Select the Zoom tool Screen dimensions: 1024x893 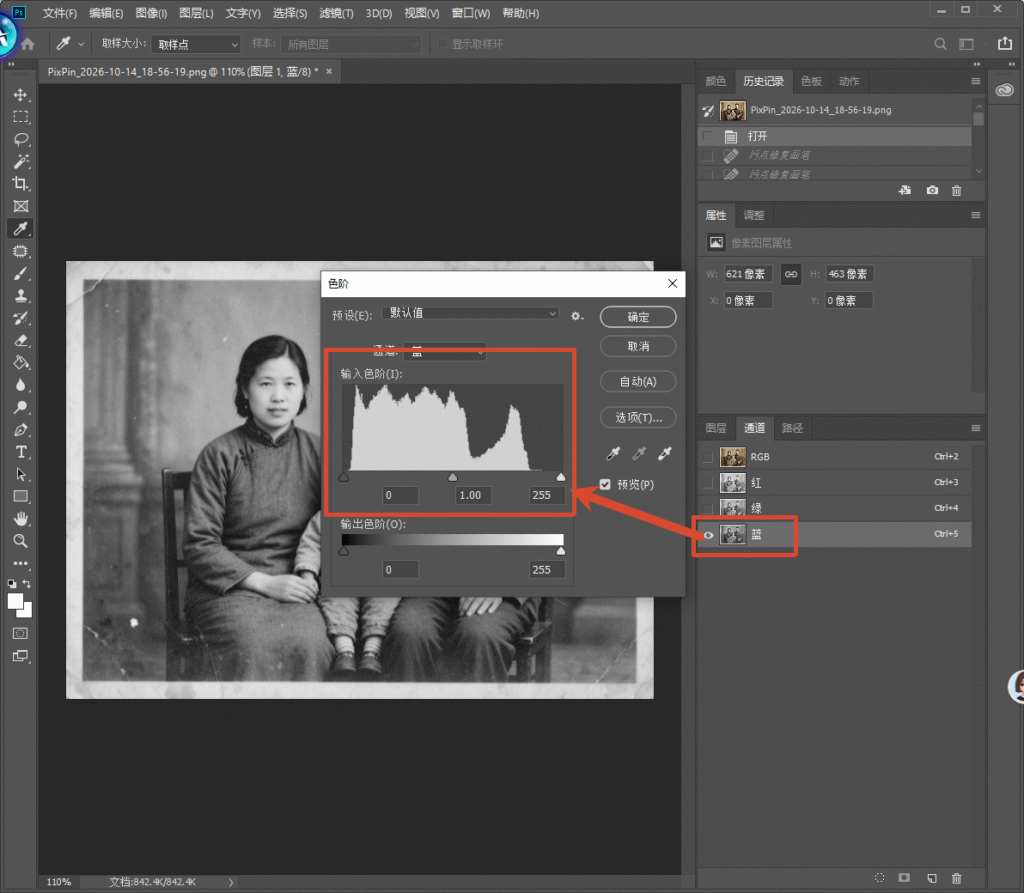point(21,541)
